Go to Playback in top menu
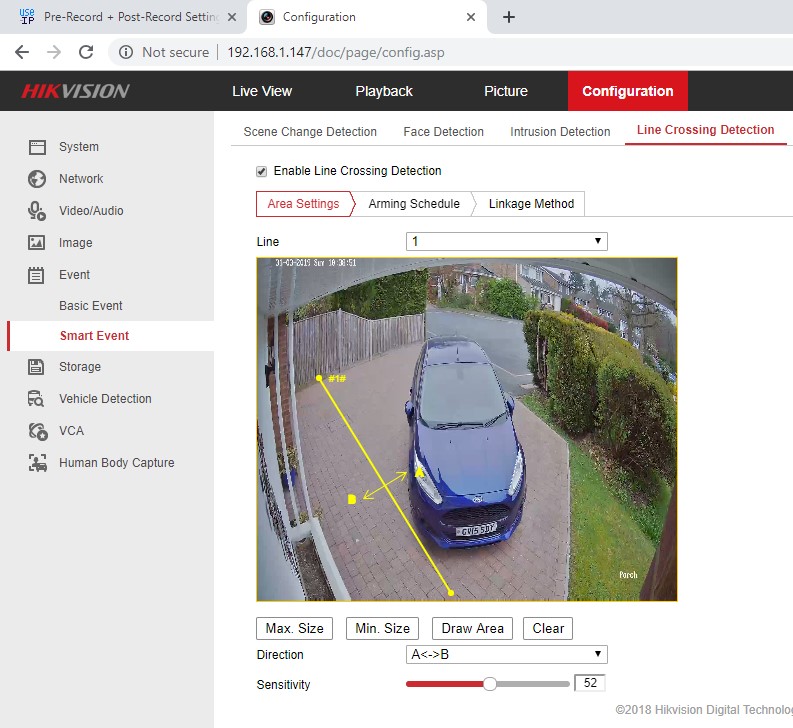Screen dimensions: 793x728 384,91
